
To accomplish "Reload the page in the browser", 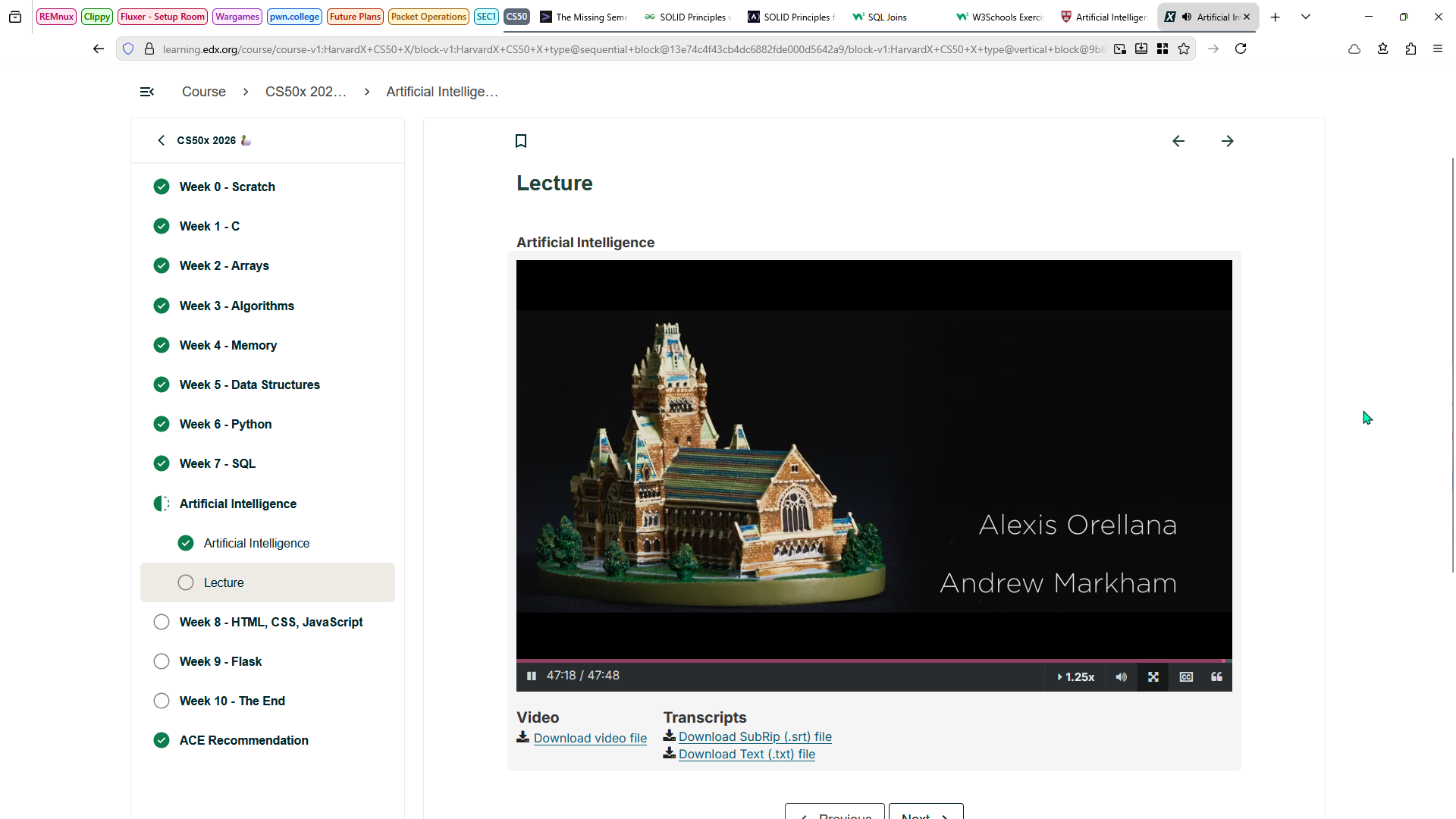I will [1241, 49].
